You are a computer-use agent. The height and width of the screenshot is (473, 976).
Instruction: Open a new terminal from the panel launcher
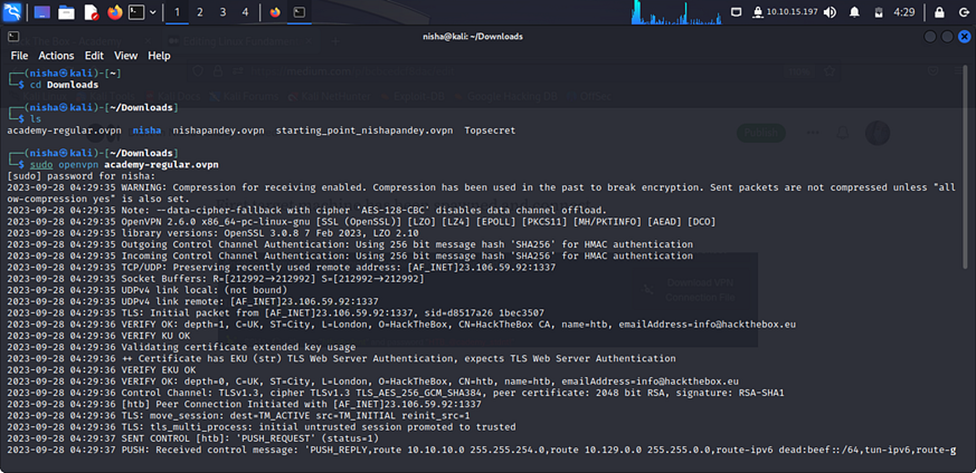[136, 12]
